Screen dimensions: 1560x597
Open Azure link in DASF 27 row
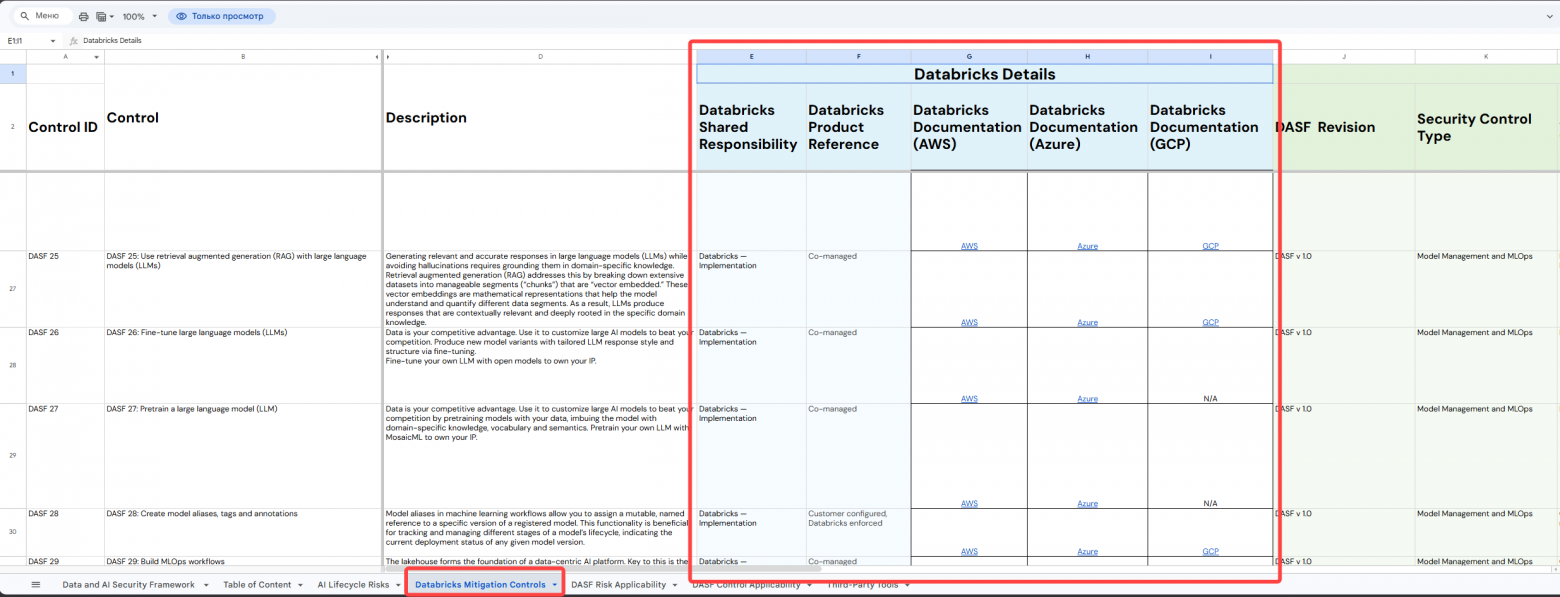click(1087, 503)
